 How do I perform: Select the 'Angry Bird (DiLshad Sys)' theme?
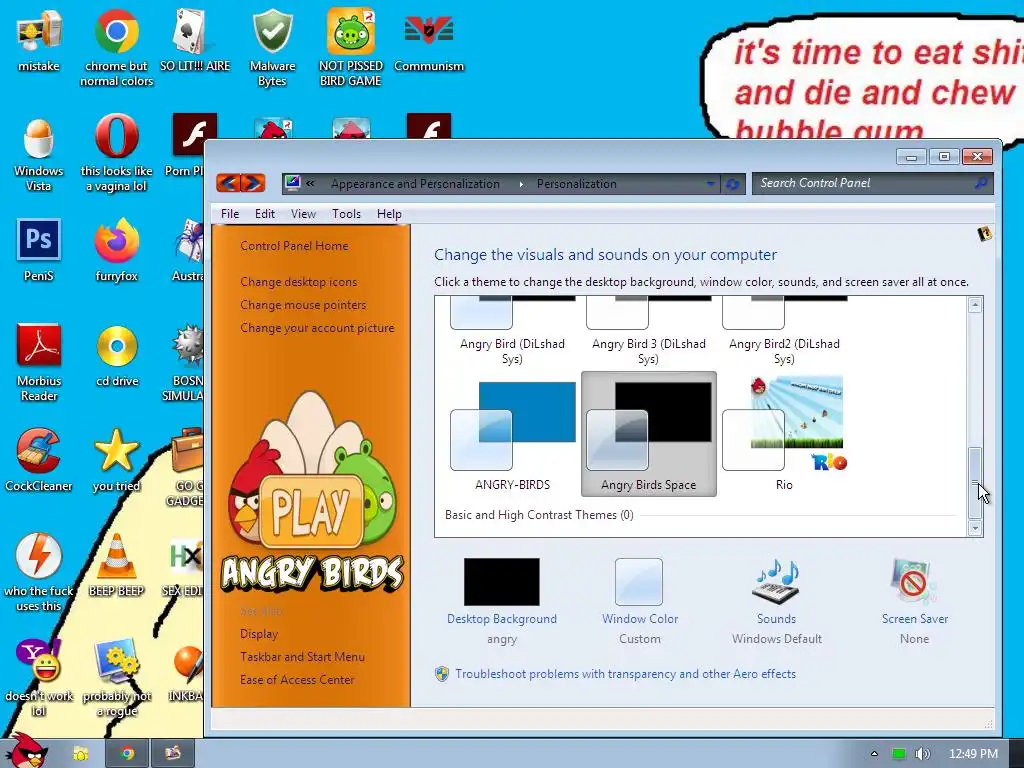[513, 331]
